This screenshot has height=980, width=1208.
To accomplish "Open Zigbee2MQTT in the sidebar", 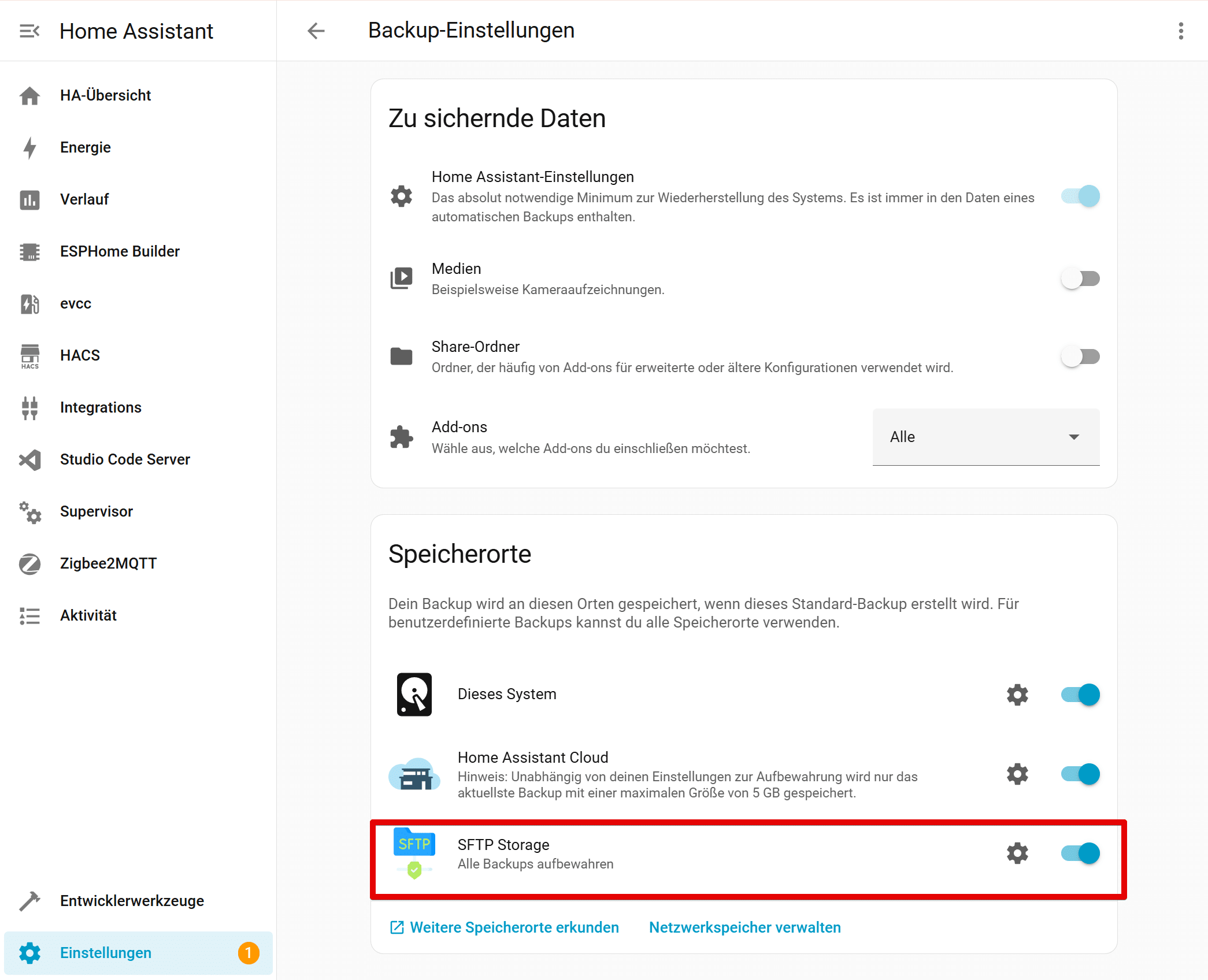I will pos(138,563).
